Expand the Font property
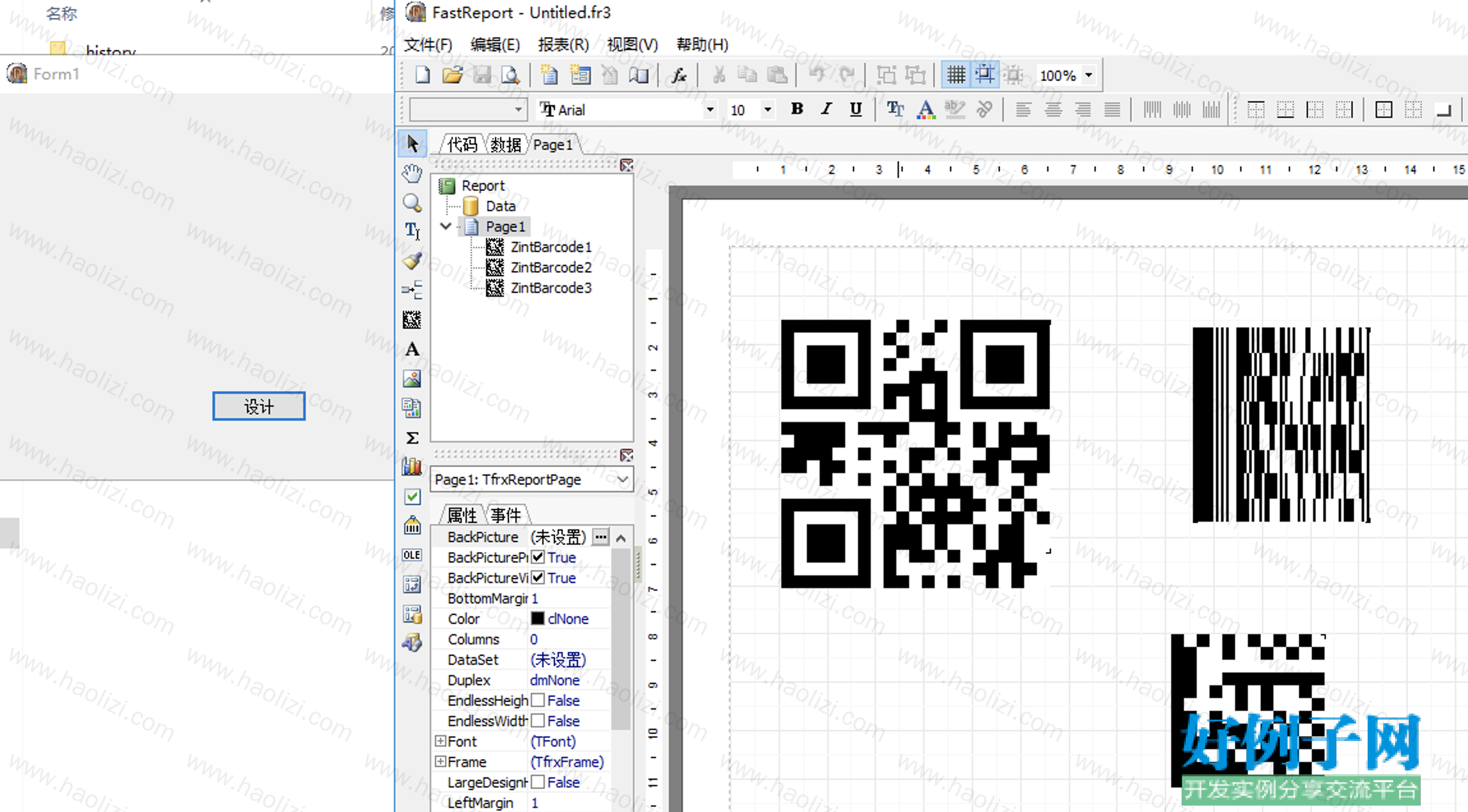Screen dimensions: 1468x812 (x=441, y=741)
